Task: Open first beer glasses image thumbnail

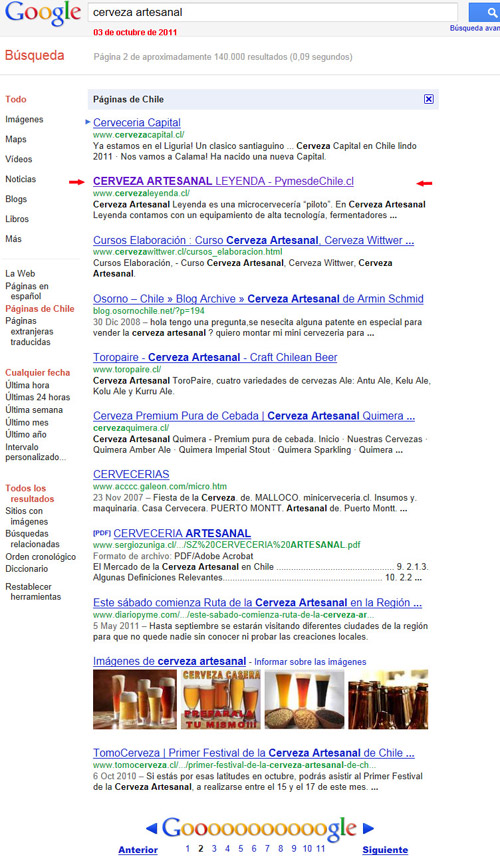Action: point(135,699)
